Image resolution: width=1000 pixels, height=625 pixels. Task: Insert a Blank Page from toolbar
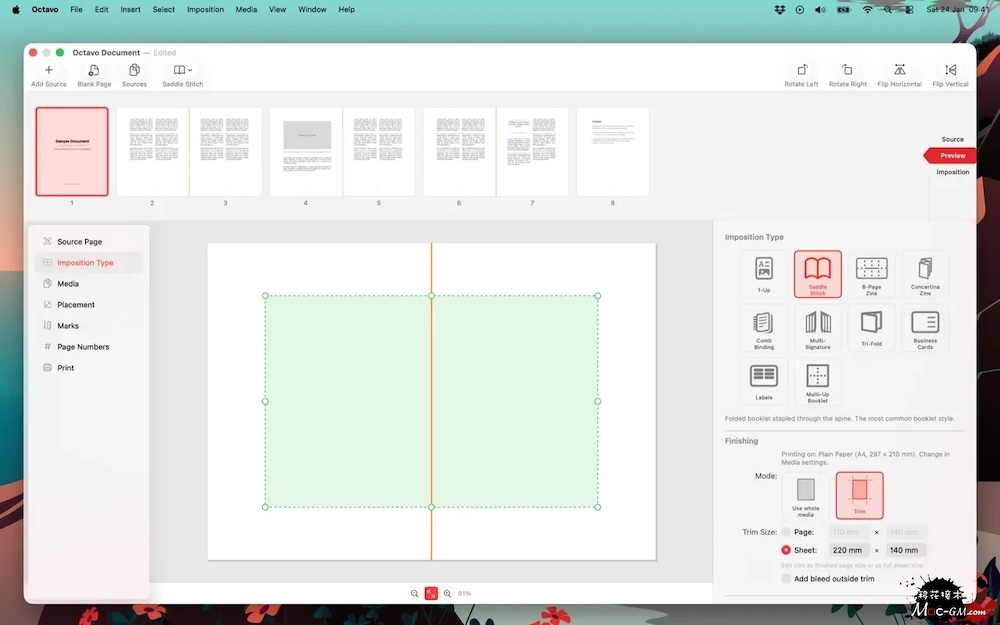pyautogui.click(x=94, y=71)
